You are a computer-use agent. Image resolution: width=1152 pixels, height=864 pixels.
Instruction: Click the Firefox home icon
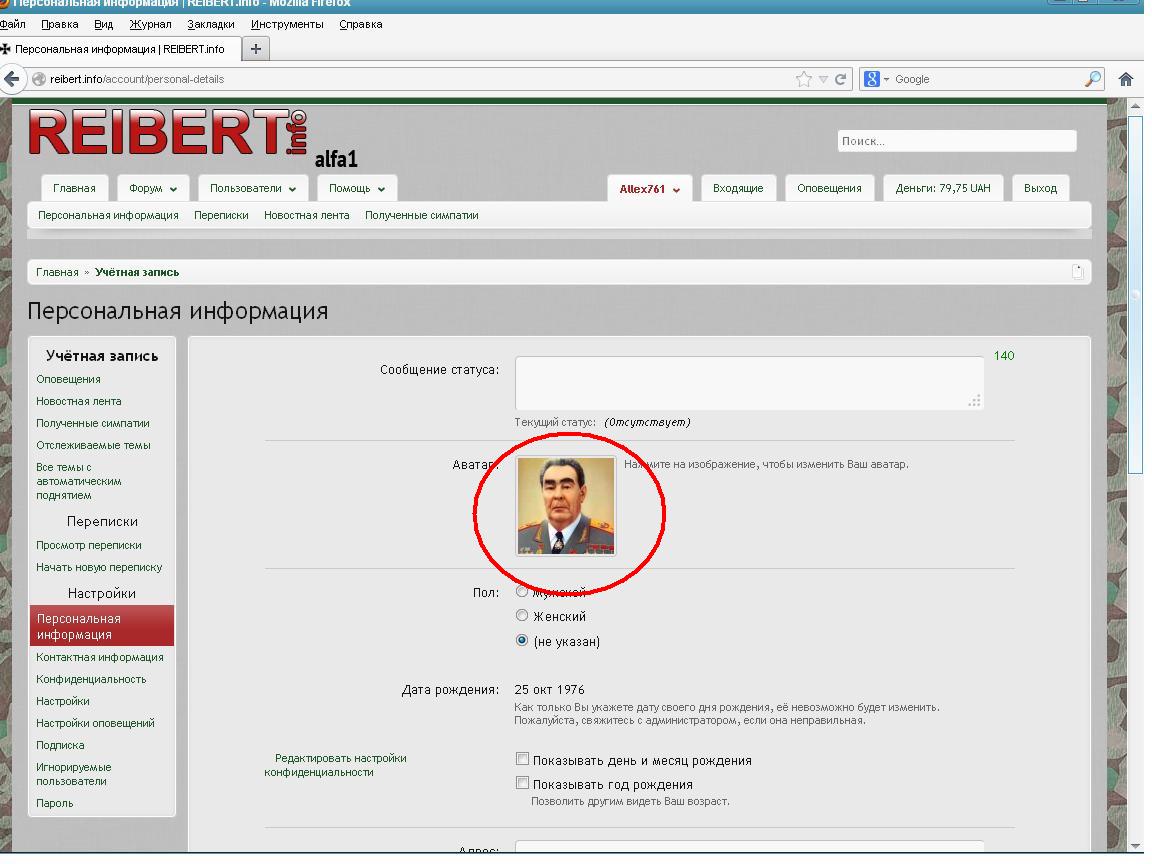coord(1125,79)
